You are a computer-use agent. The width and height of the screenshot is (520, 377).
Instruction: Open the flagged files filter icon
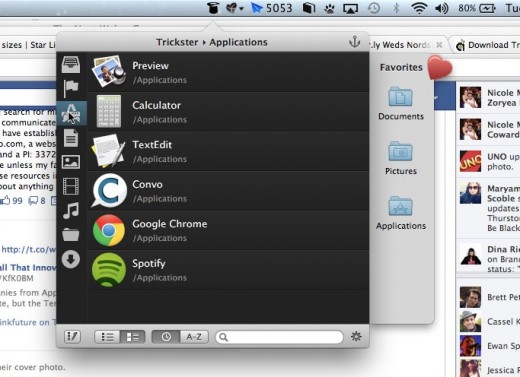point(71,88)
